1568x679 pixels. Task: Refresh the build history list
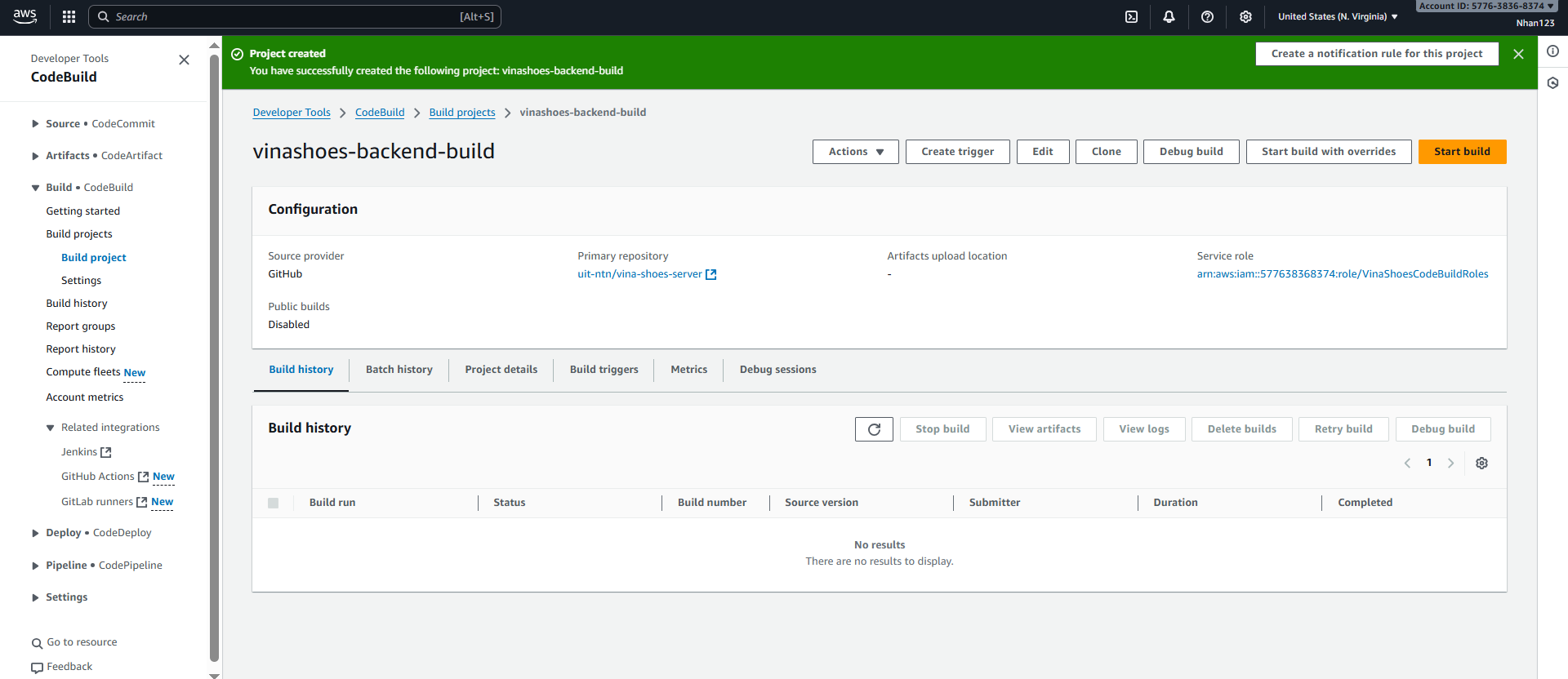coord(874,429)
